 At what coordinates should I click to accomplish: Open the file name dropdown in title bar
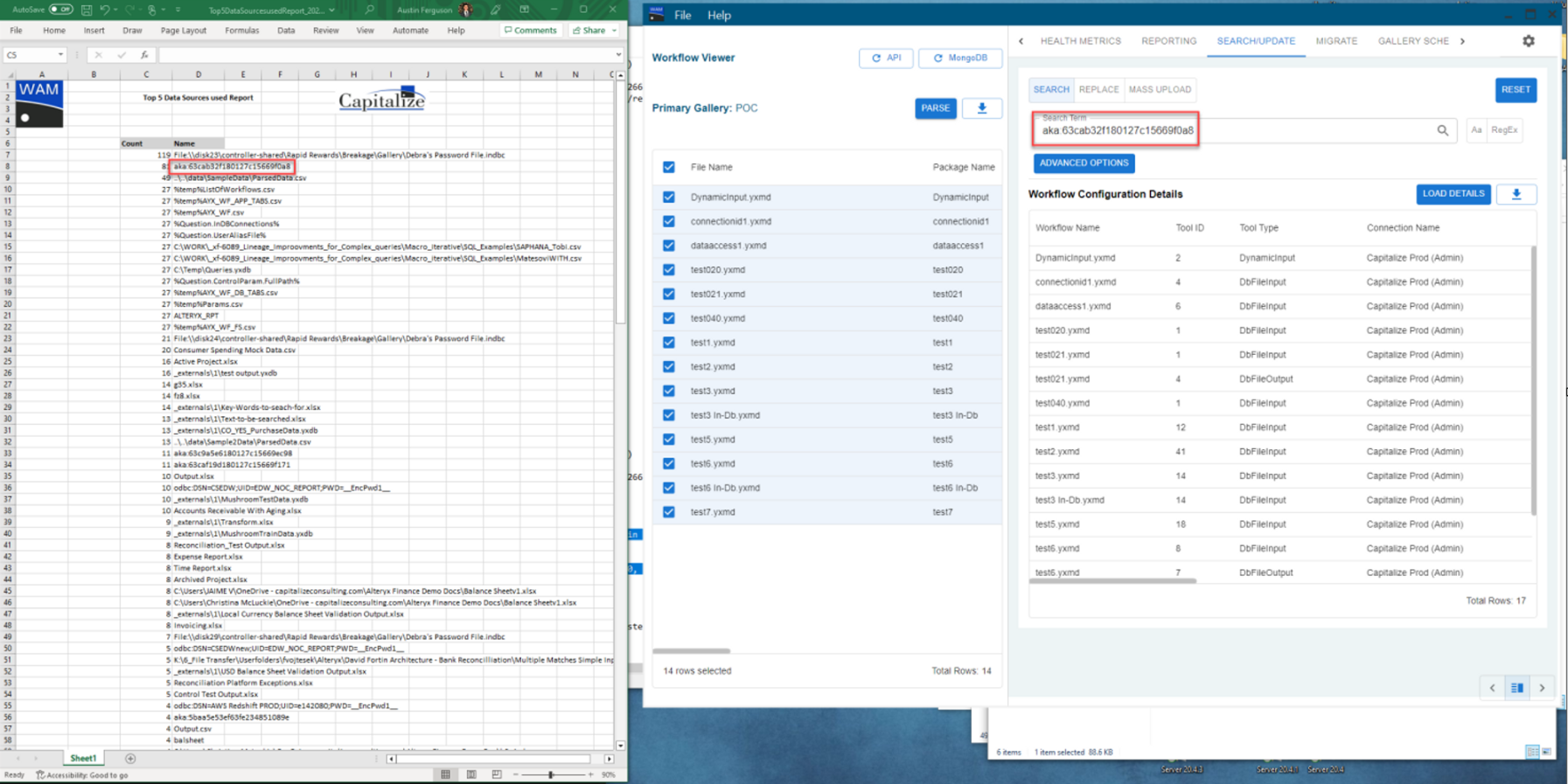tap(331, 10)
